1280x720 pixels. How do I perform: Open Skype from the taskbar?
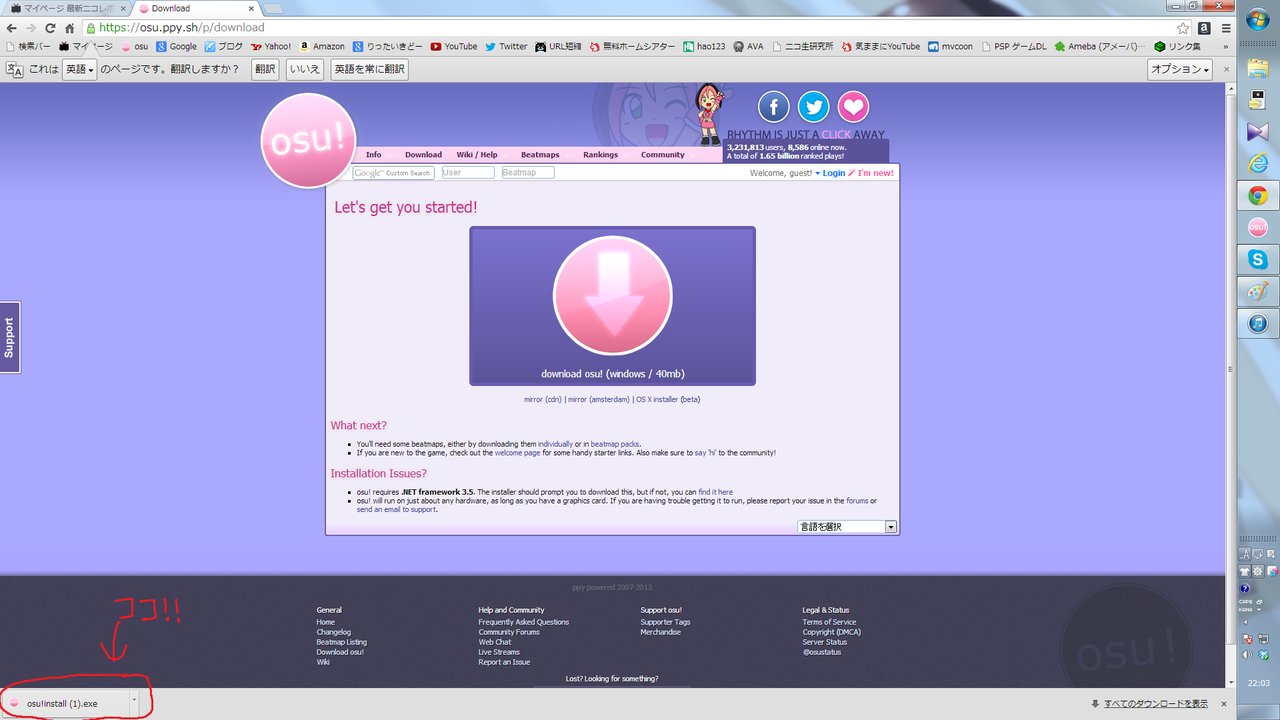tap(1258, 260)
